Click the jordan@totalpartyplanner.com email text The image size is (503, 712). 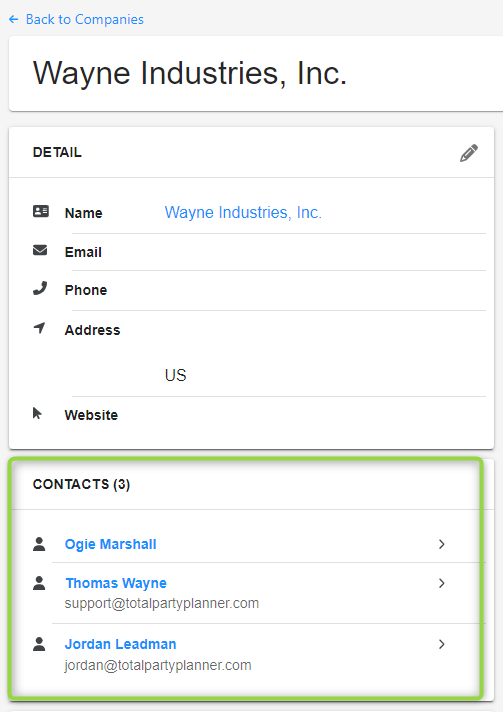click(158, 665)
